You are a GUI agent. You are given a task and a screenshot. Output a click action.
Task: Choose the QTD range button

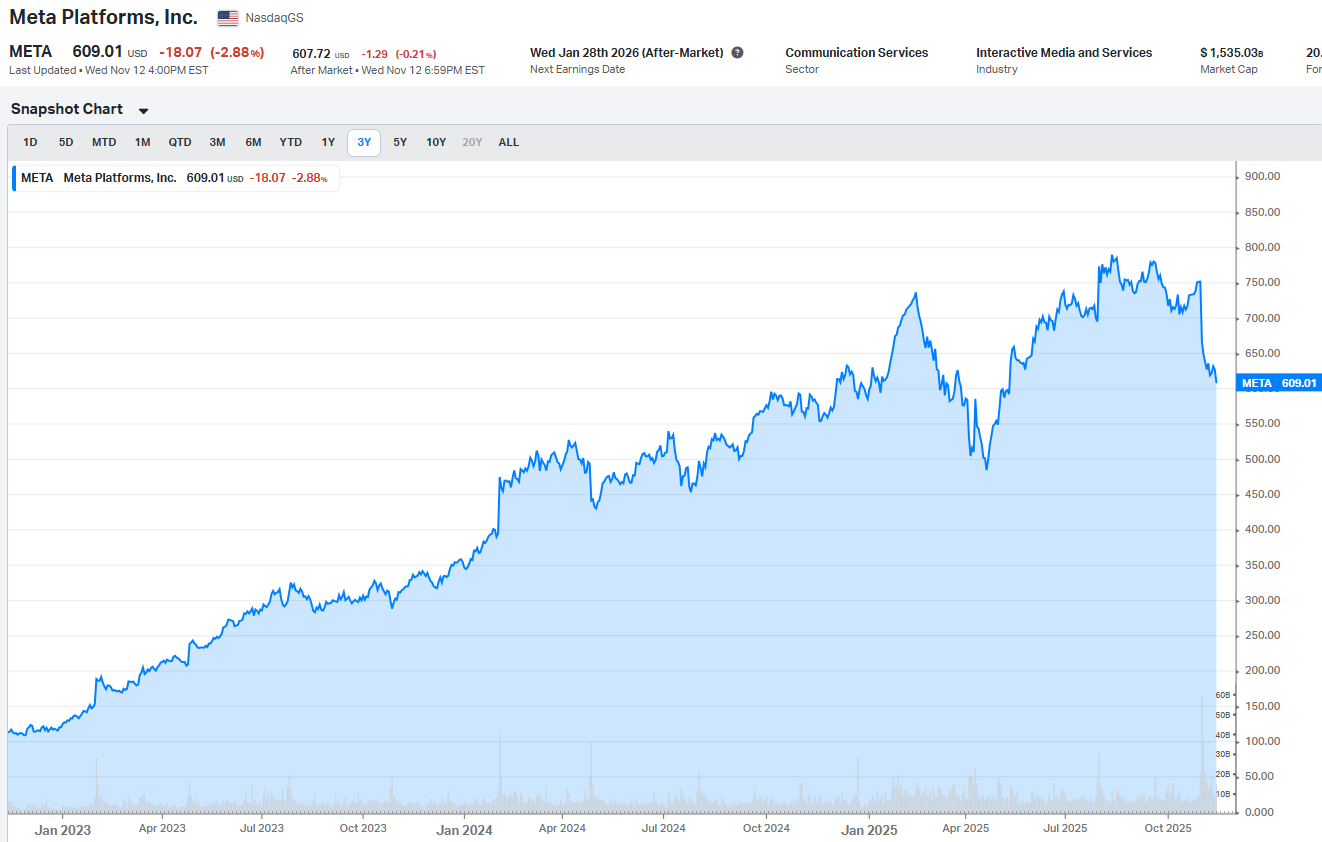[x=180, y=142]
